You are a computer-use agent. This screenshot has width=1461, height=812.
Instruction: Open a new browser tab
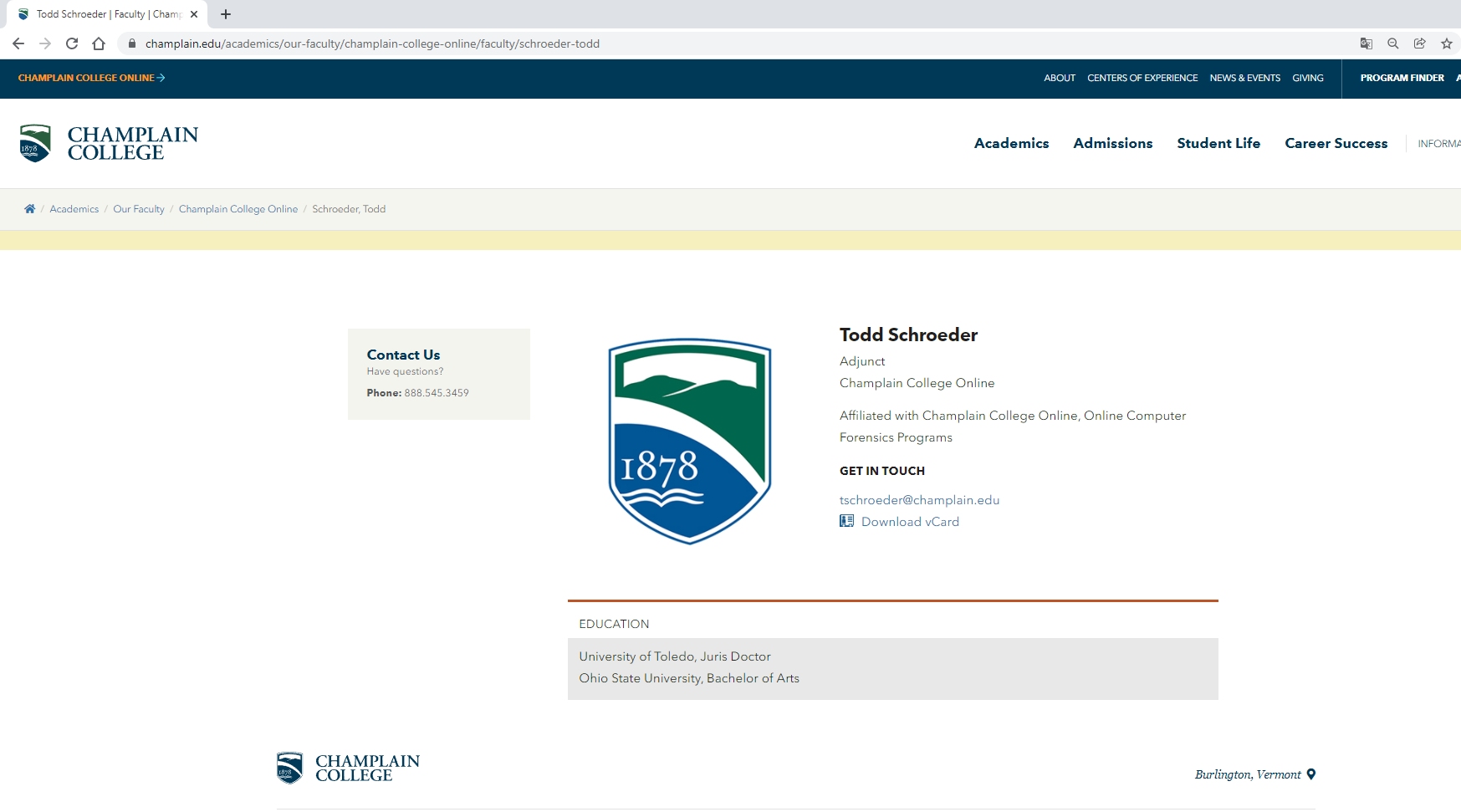[226, 14]
